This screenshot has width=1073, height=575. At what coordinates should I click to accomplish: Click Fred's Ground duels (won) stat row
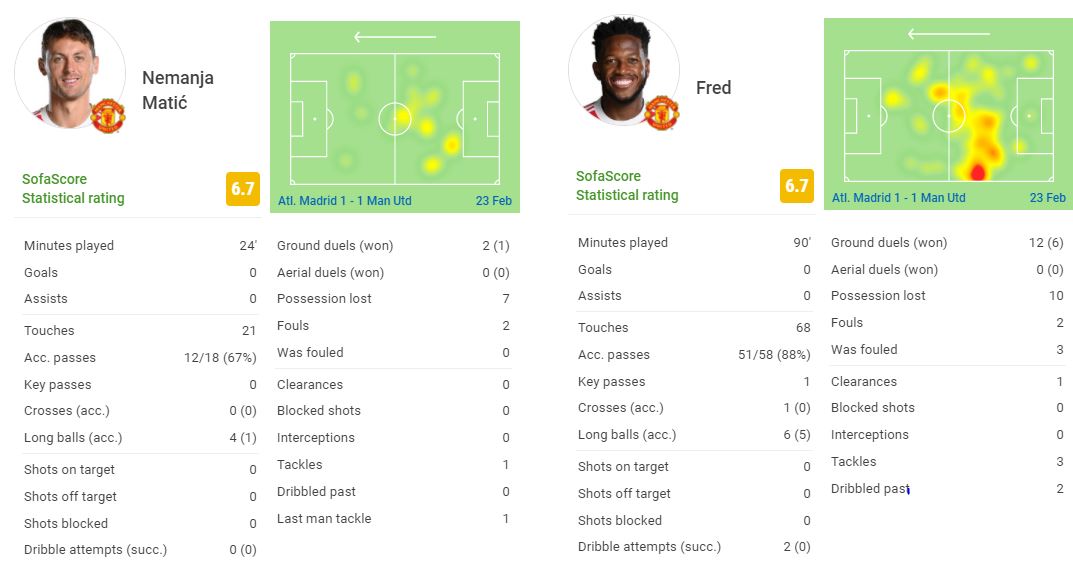(946, 242)
